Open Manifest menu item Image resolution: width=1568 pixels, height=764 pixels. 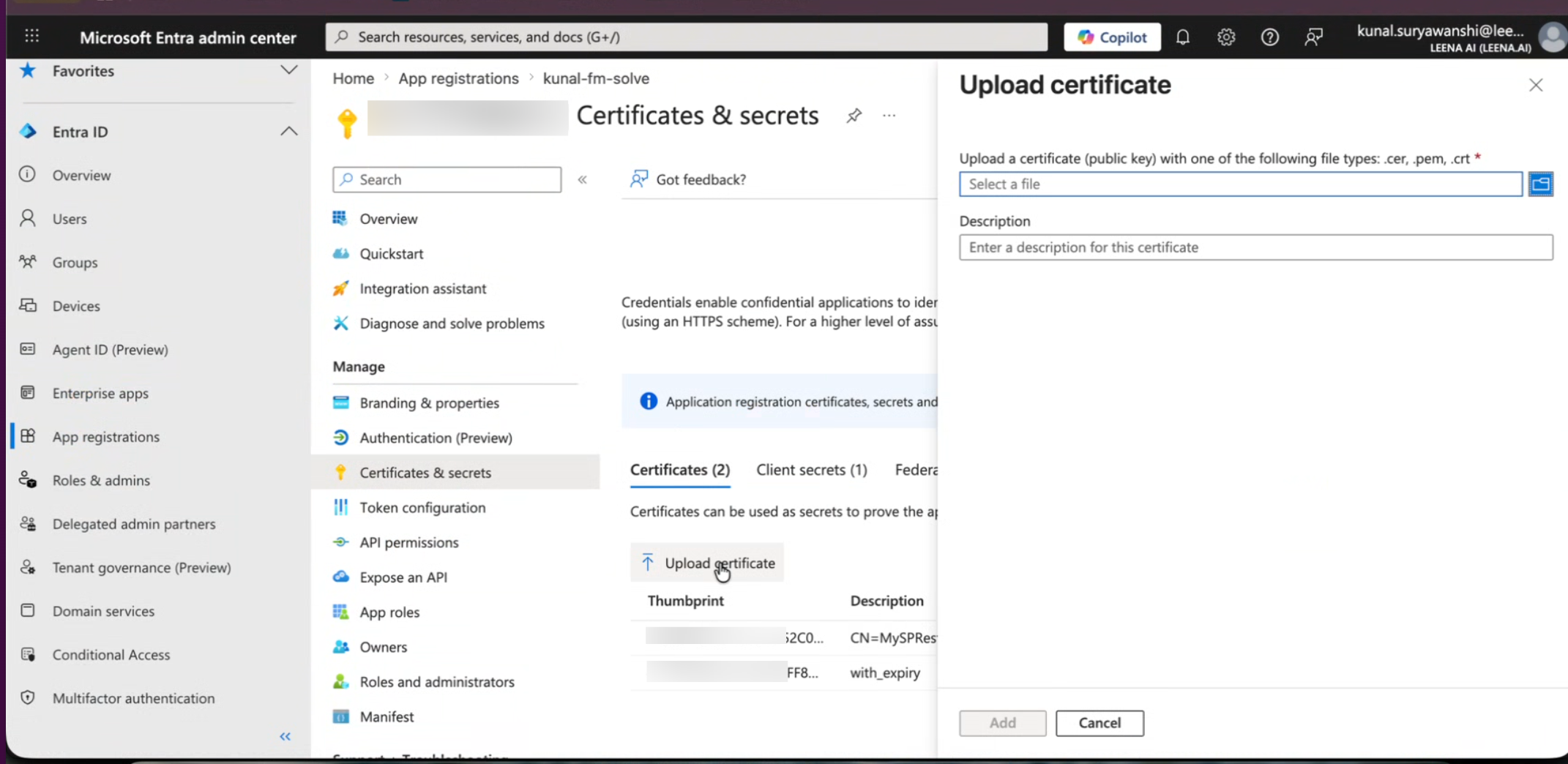[387, 716]
